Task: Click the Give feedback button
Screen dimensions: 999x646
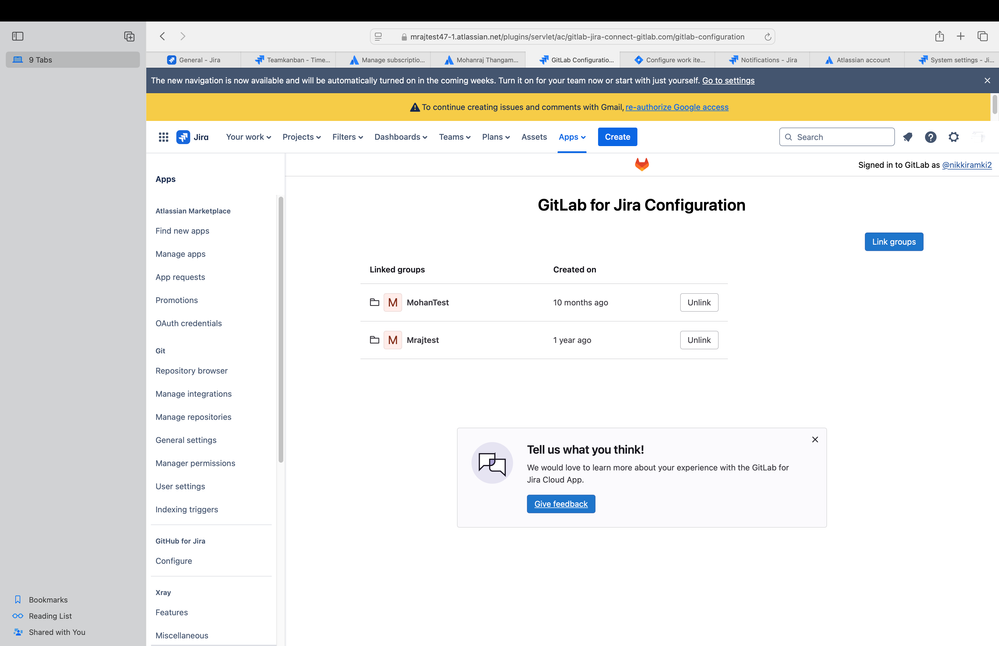Action: click(x=561, y=504)
